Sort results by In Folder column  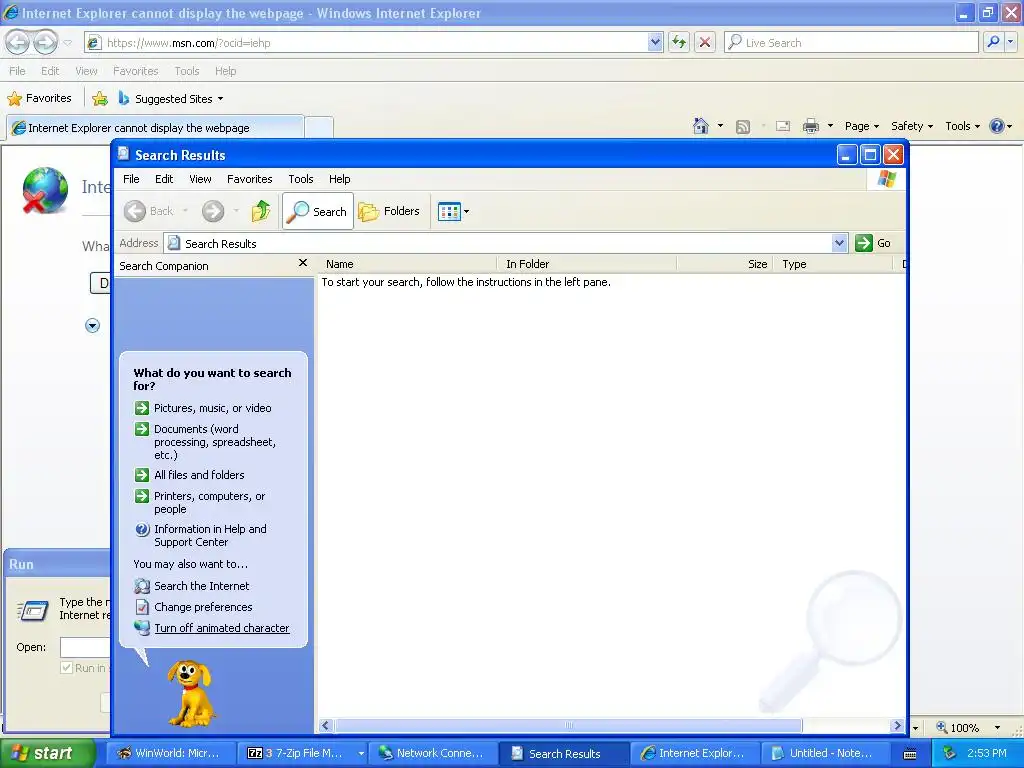[x=586, y=264]
